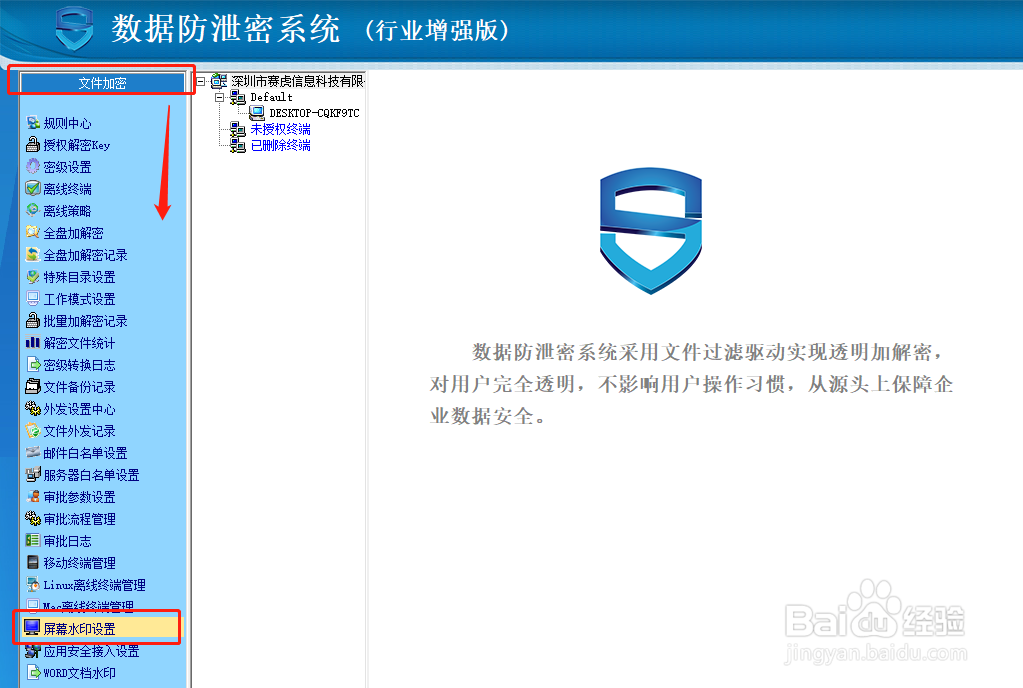Open the 文件加密 panel header
Screen dimensions: 1023x688
[102, 83]
